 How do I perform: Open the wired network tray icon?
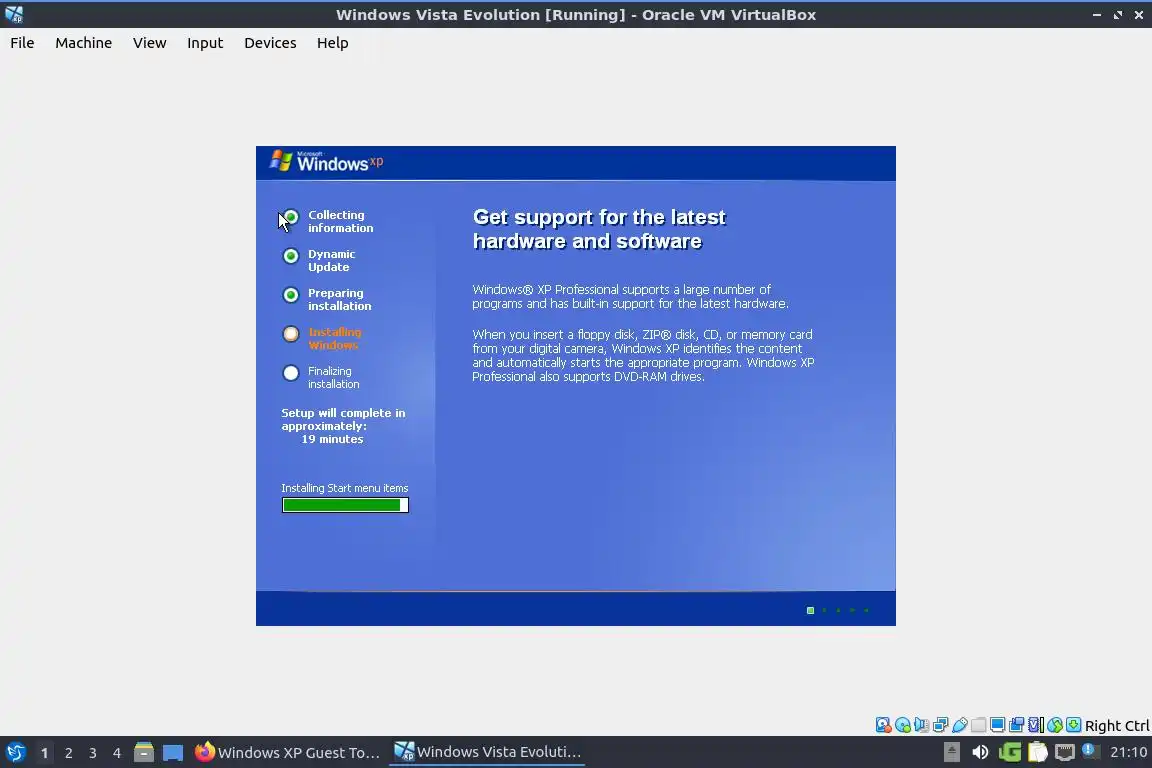[1065, 752]
